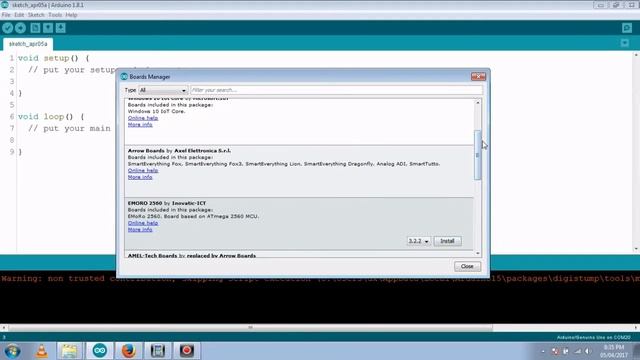The height and width of the screenshot is (360, 640).
Task: Close Boards Manager via title bar X
Action: (x=478, y=76)
